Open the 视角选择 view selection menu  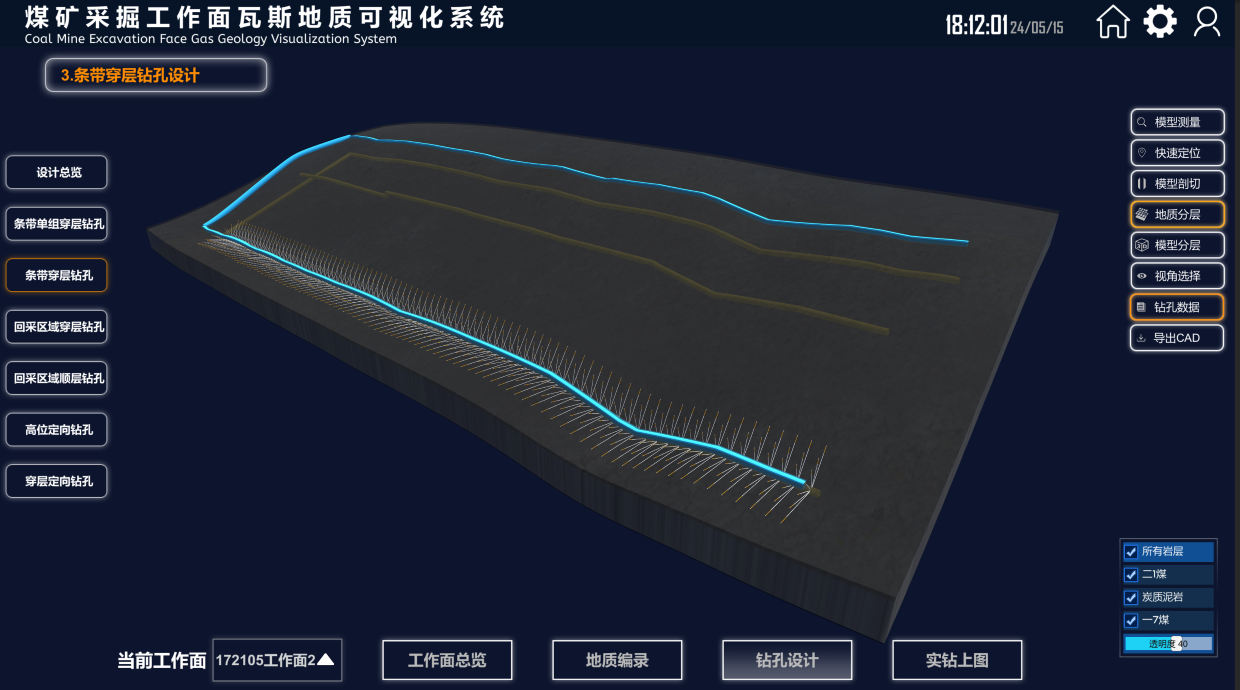click(1177, 276)
